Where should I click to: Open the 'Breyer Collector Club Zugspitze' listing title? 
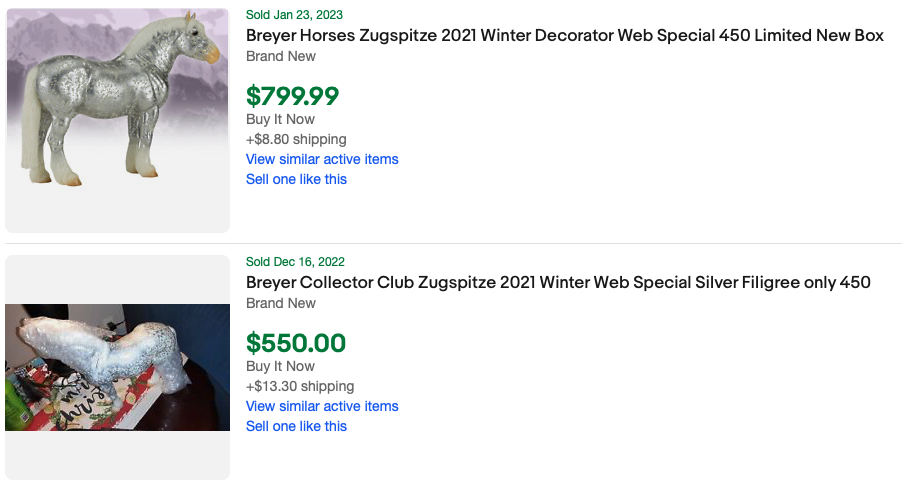pos(558,283)
